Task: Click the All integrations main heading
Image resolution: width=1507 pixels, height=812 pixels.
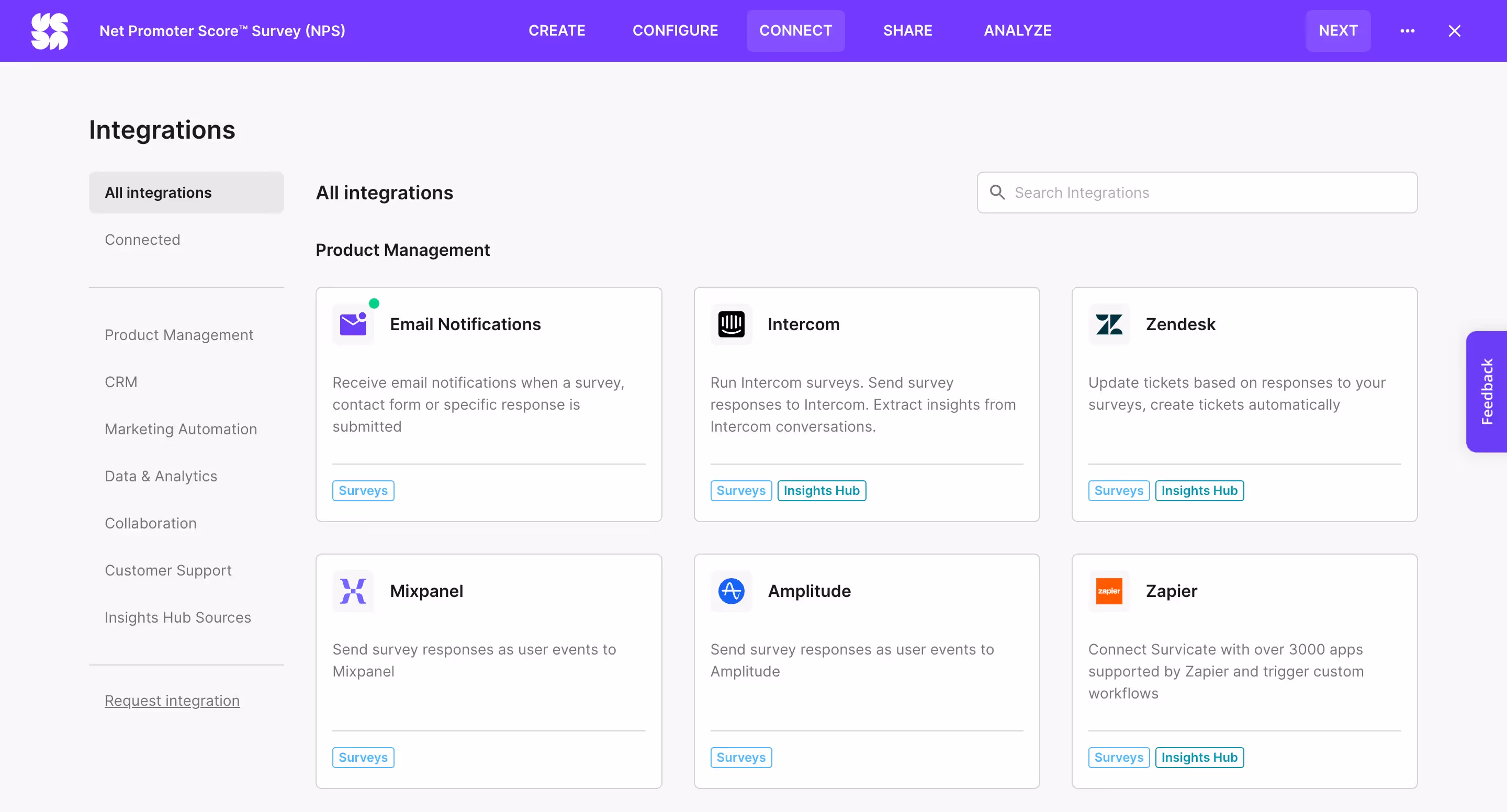Action: click(x=385, y=193)
